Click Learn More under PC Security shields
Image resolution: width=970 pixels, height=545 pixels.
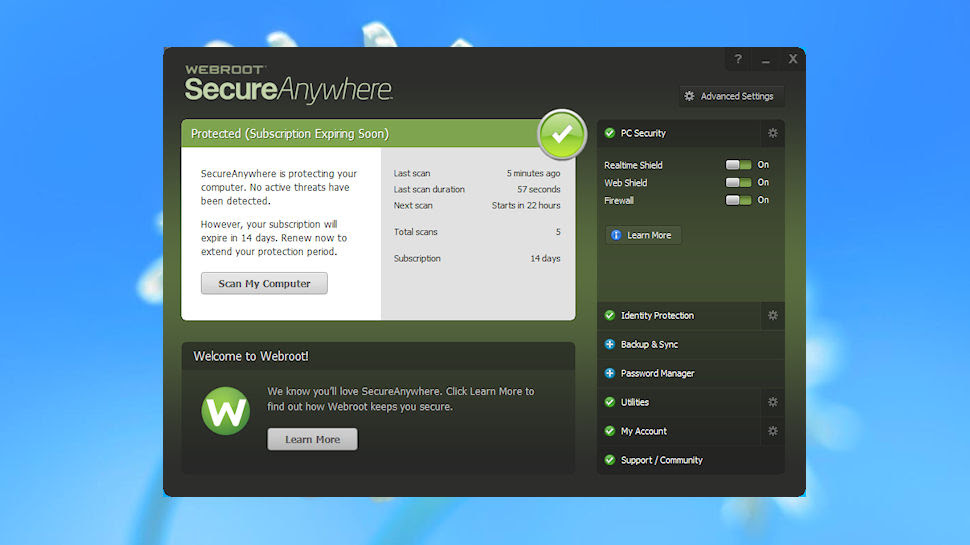[643, 235]
